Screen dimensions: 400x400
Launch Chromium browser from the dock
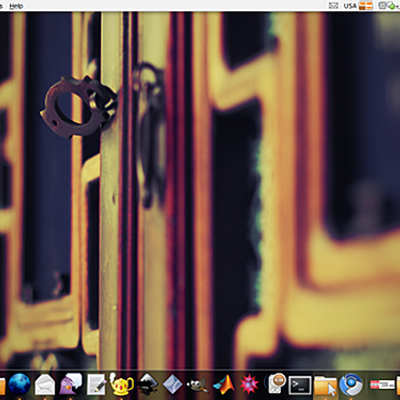click(x=351, y=384)
